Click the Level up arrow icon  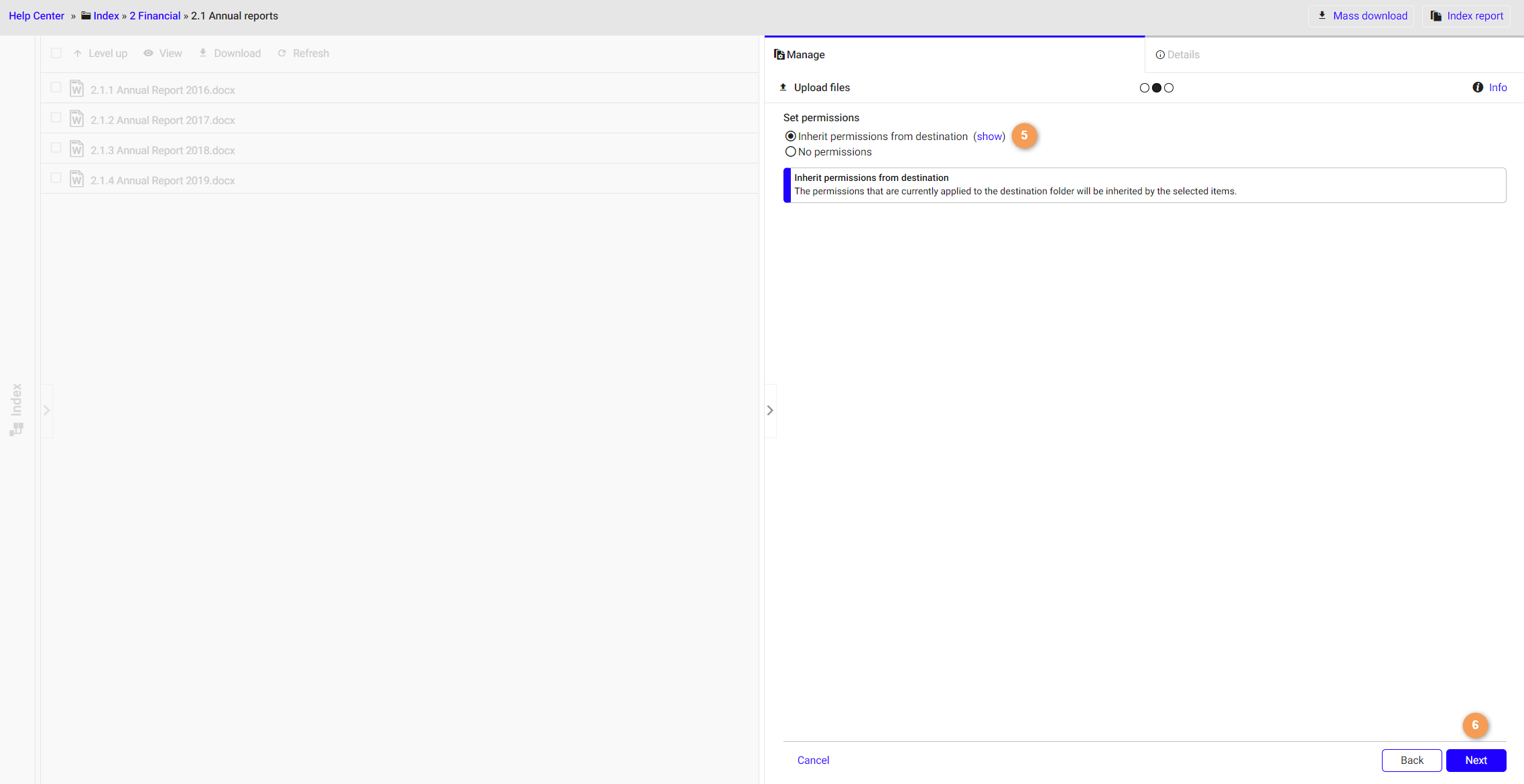click(x=78, y=53)
